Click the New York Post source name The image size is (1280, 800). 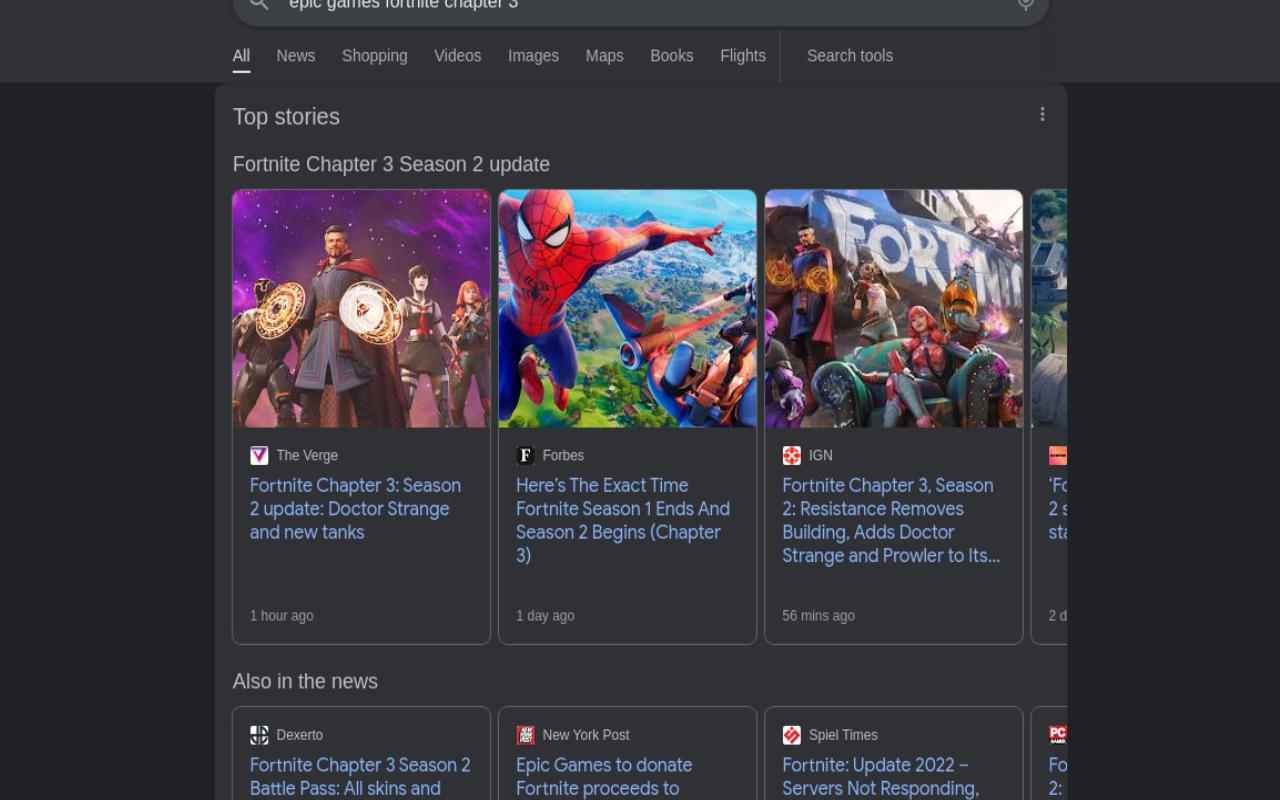click(586, 735)
